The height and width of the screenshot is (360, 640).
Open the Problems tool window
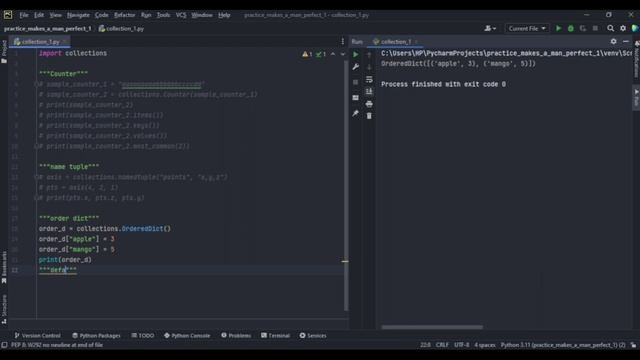click(x=236, y=336)
